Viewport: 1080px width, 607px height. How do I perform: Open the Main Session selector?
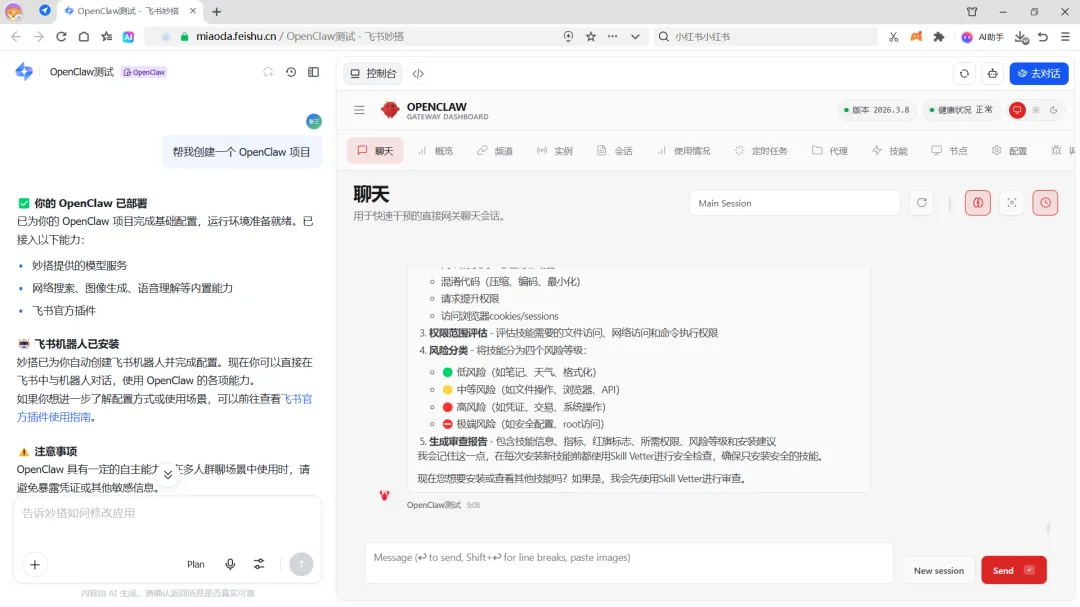(x=794, y=203)
